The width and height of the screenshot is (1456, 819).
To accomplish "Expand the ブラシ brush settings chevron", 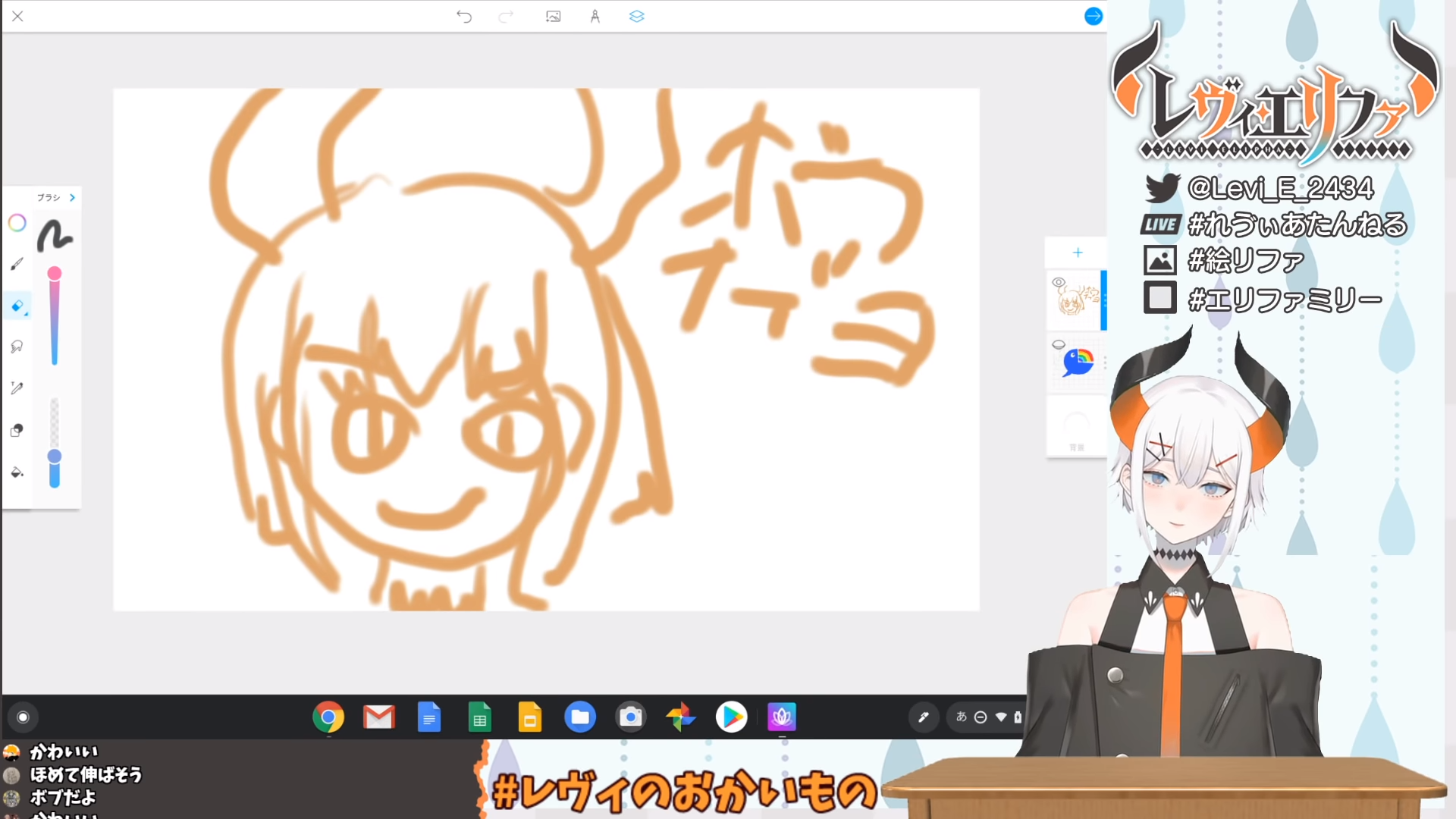I will (x=73, y=197).
